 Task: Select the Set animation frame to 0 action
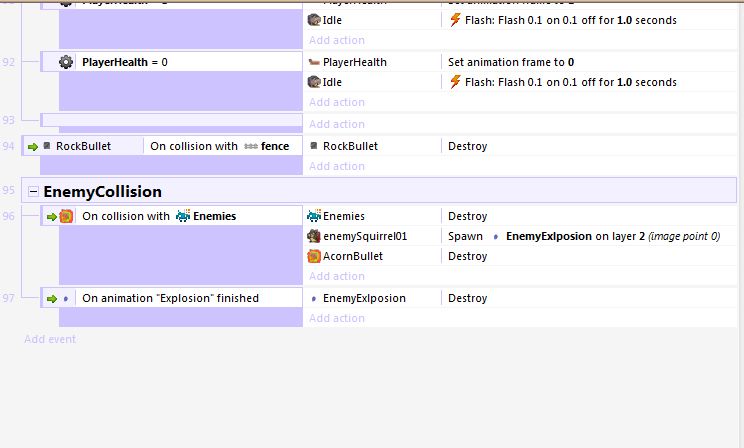click(x=510, y=62)
